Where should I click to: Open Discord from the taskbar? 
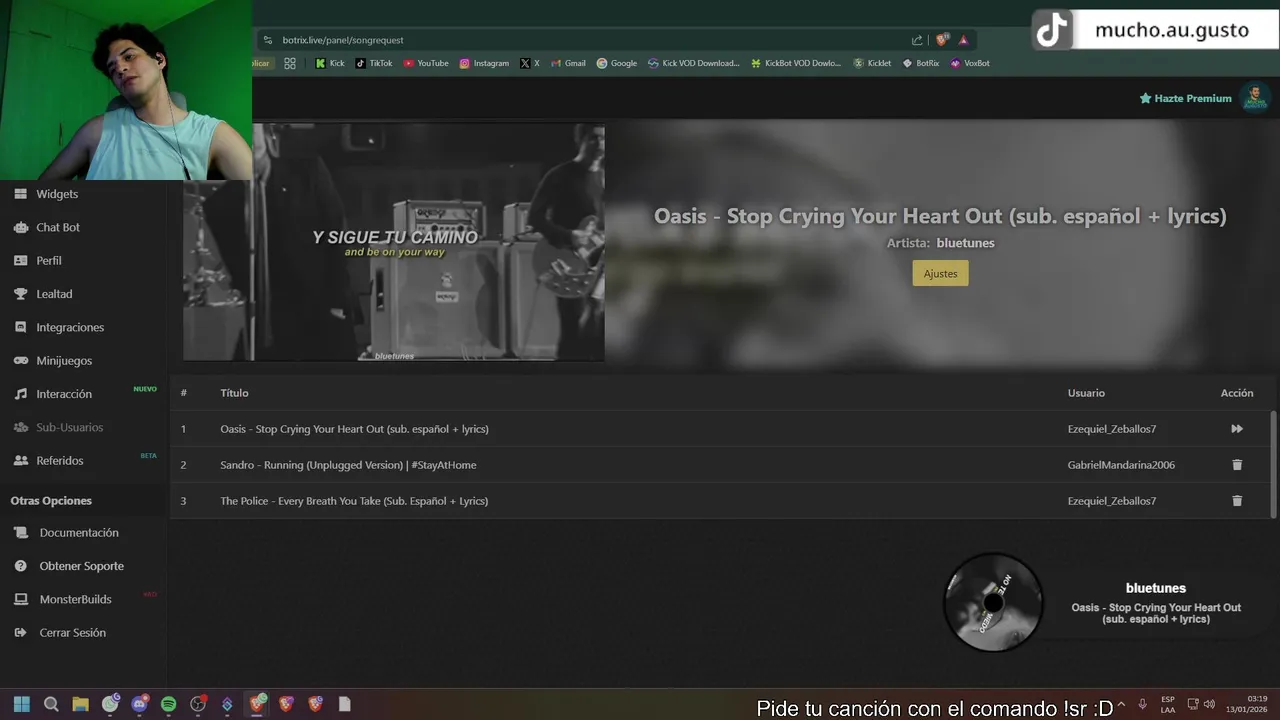pyautogui.click(x=139, y=704)
